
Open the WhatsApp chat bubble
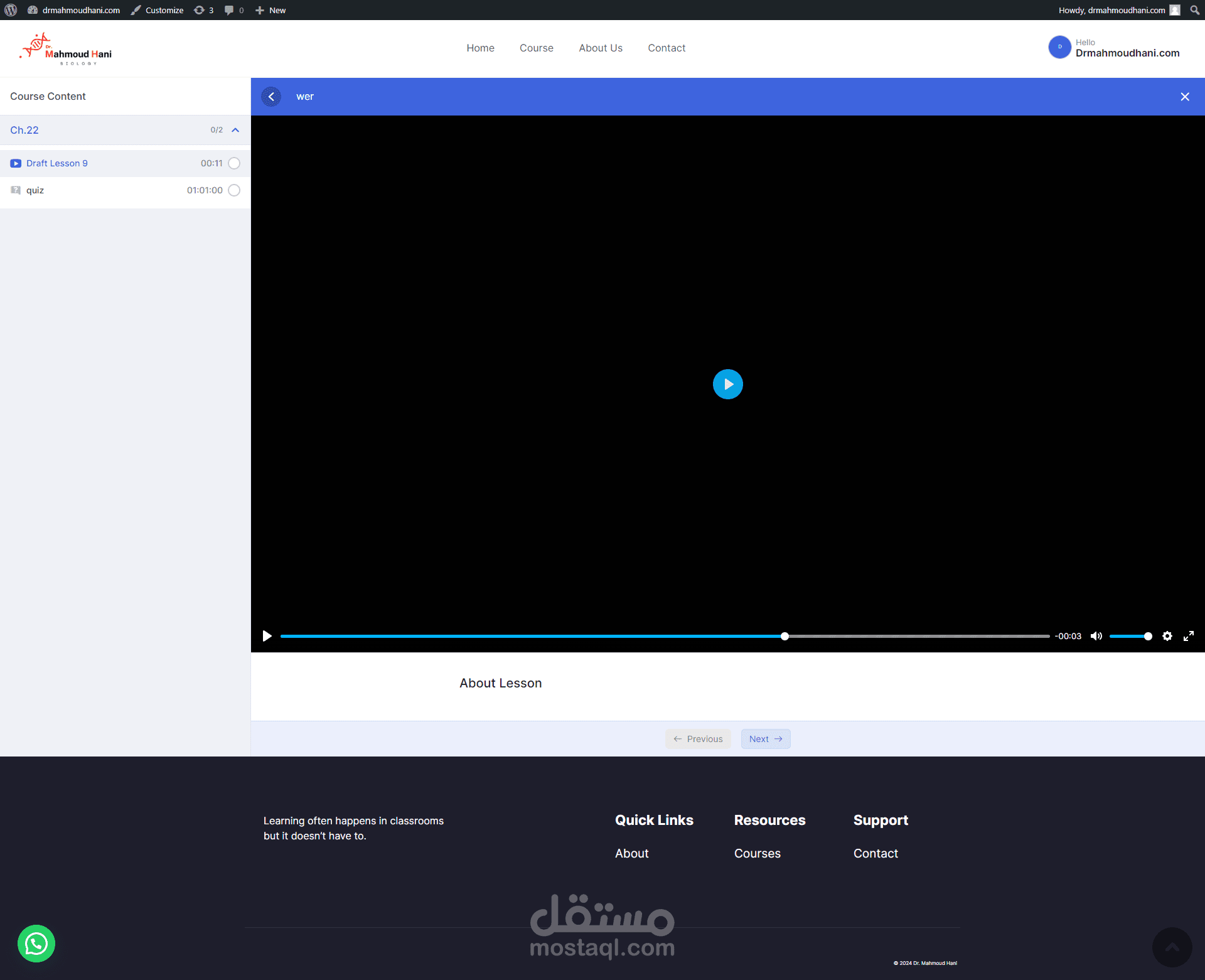36,943
